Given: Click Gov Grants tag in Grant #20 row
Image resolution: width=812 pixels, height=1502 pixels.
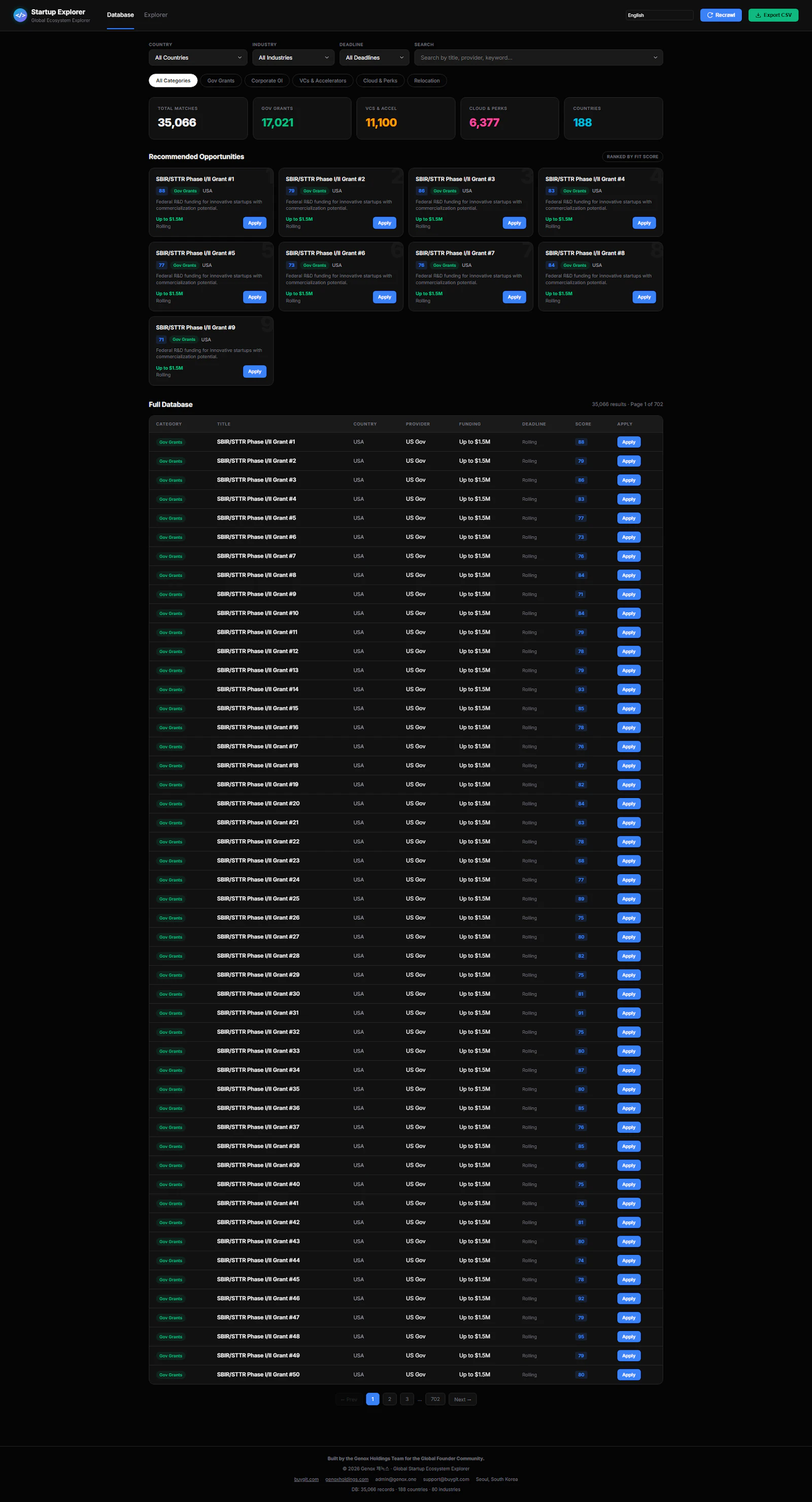Looking at the screenshot, I should click(x=171, y=804).
